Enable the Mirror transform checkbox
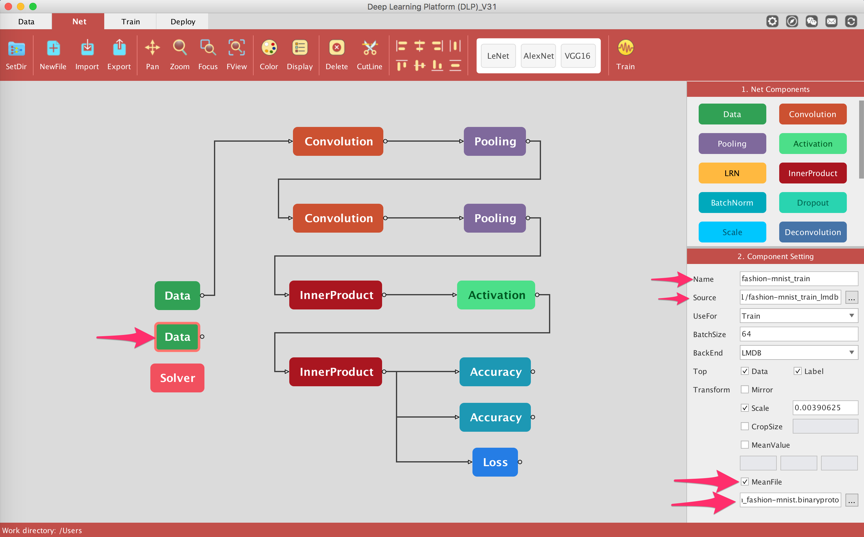864x537 pixels. coord(745,390)
